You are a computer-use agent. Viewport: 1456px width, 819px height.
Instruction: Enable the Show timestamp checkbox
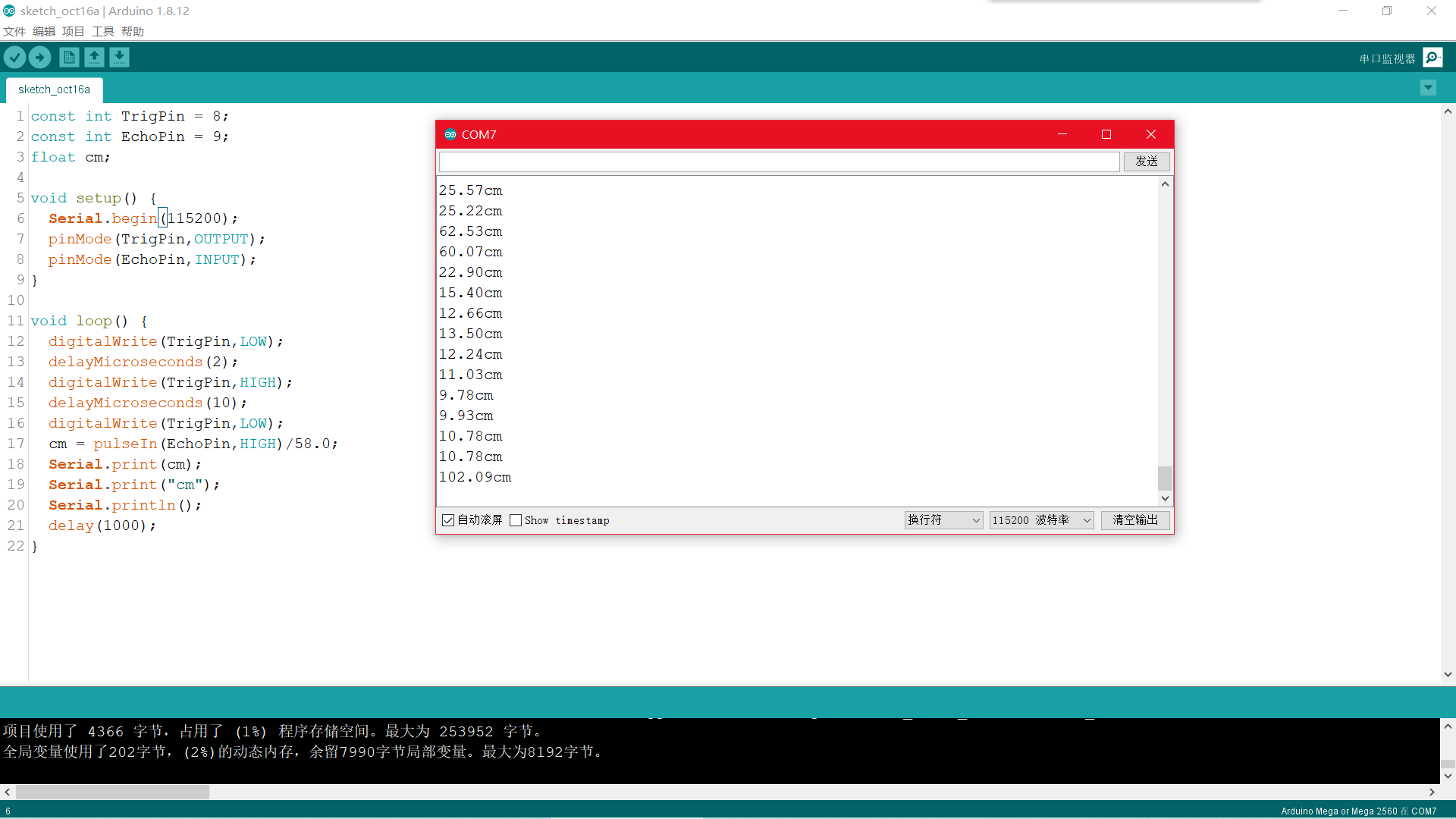(516, 520)
